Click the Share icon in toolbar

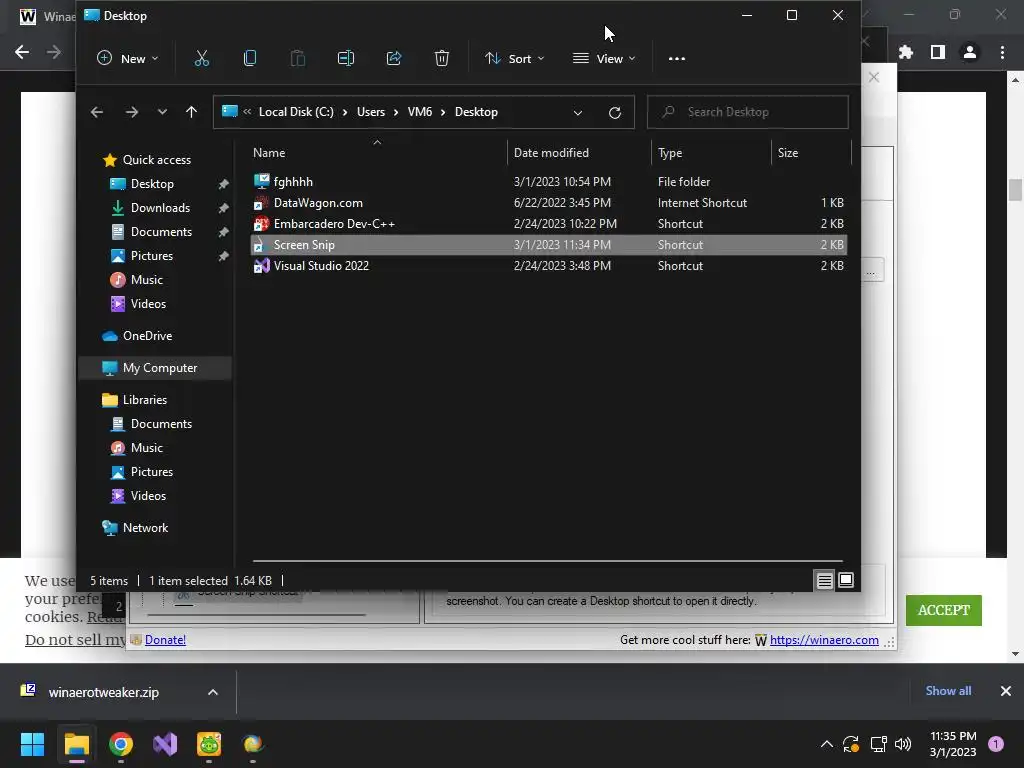[394, 58]
